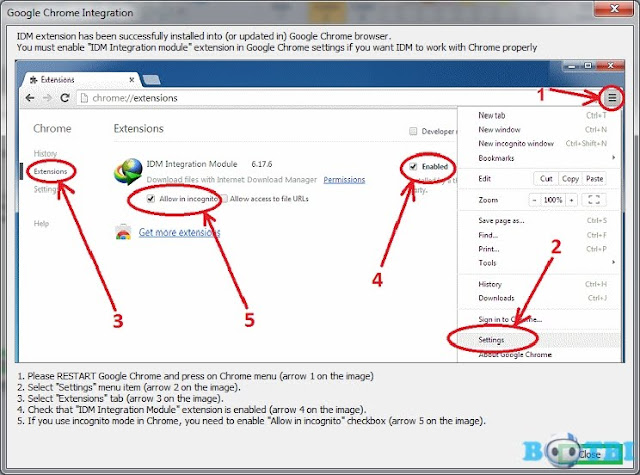Click the browser forward arrow
Viewport: 640px width, 475px height.
coord(47,98)
